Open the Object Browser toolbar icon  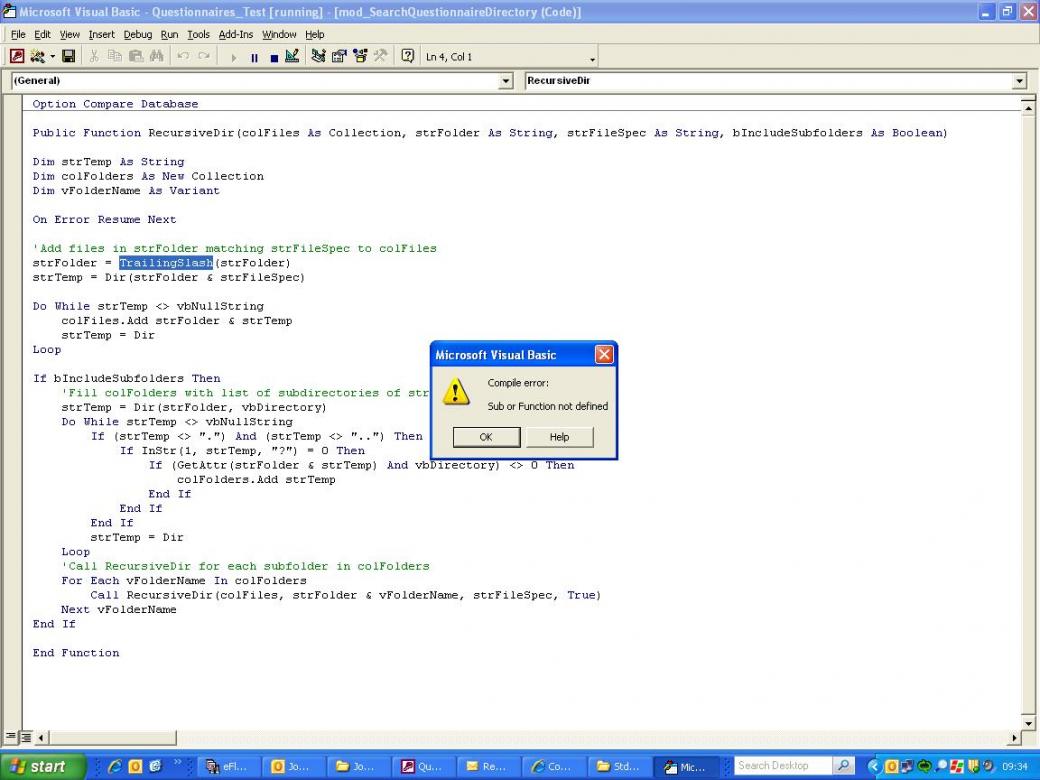click(x=359, y=56)
